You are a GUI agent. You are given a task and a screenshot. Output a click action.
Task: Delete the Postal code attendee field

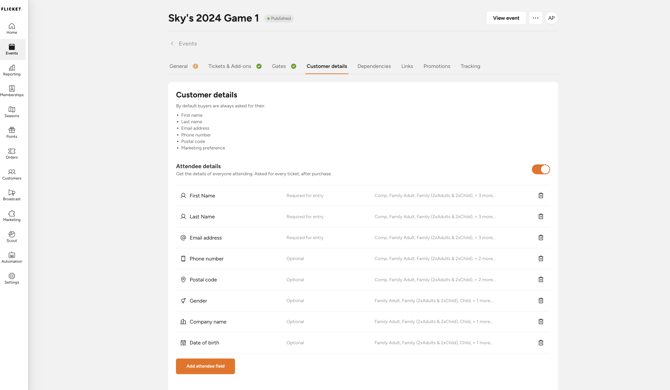pyautogui.click(x=541, y=279)
